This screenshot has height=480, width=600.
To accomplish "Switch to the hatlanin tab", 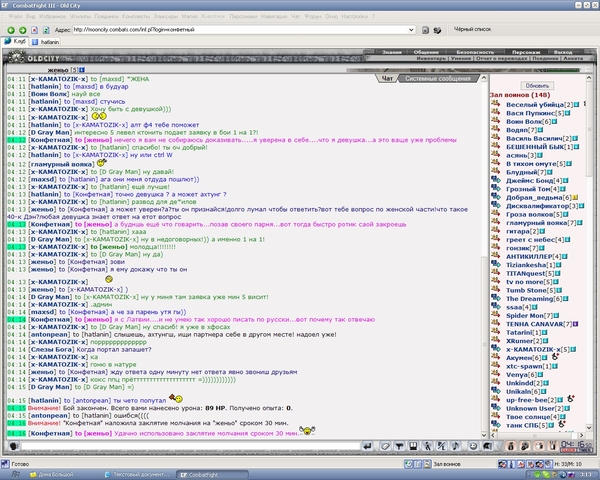I will (45, 42).
